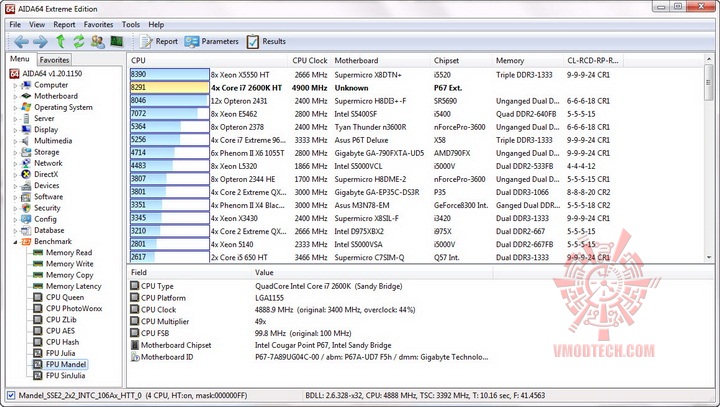Expand the Server tree node
Viewport: 720px width, 407px height.
pos(15,119)
